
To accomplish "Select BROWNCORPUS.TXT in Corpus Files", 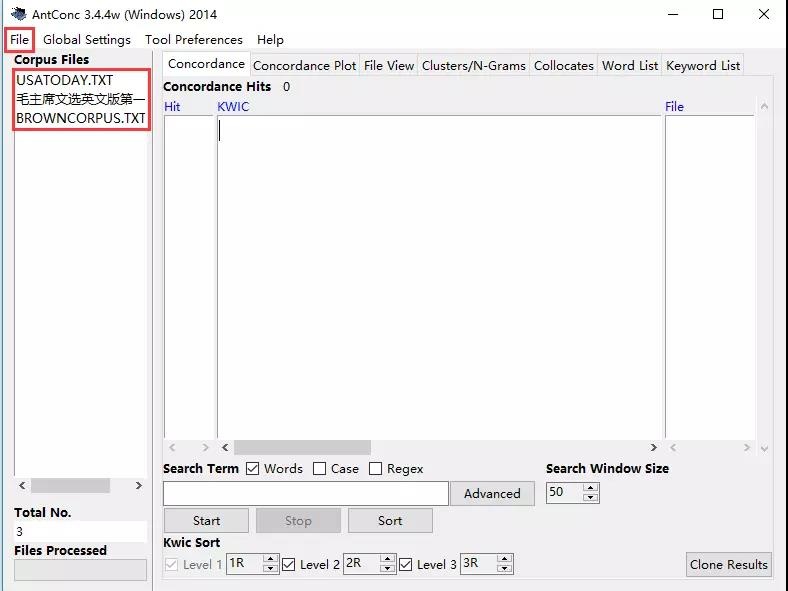I will click(x=80, y=119).
